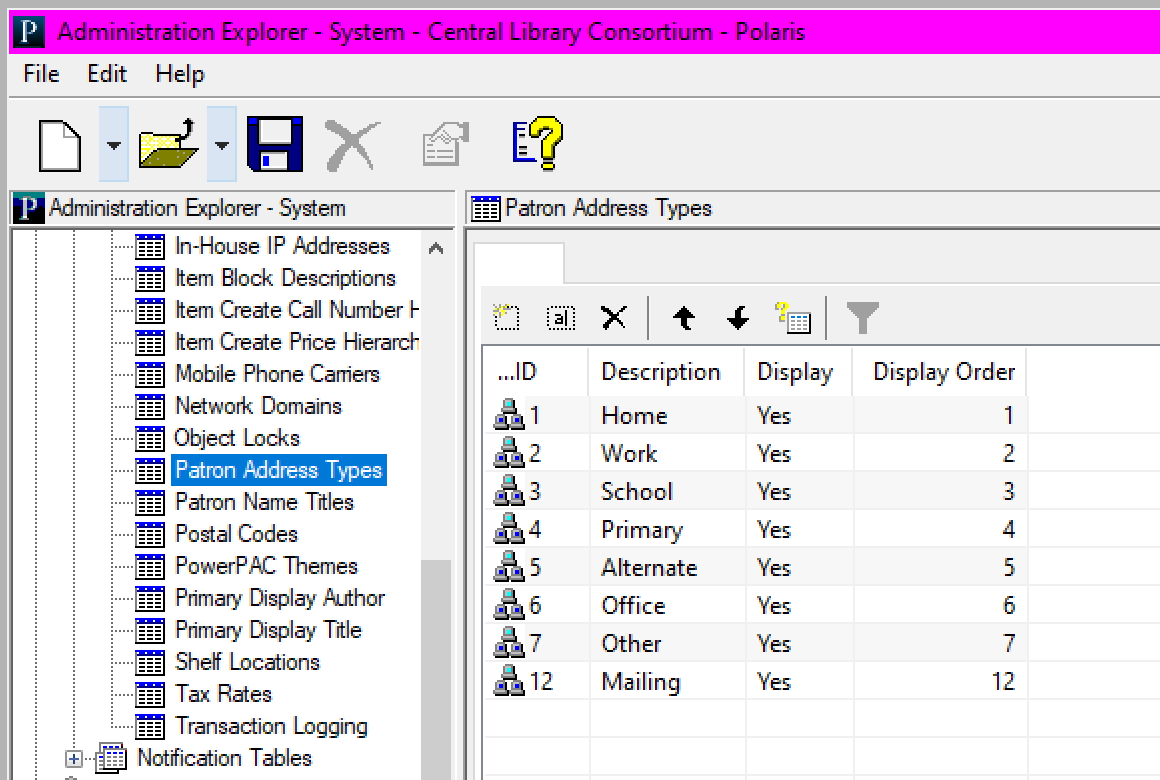Select Primary Display Author tree item
This screenshot has width=1160, height=780.
click(x=280, y=598)
